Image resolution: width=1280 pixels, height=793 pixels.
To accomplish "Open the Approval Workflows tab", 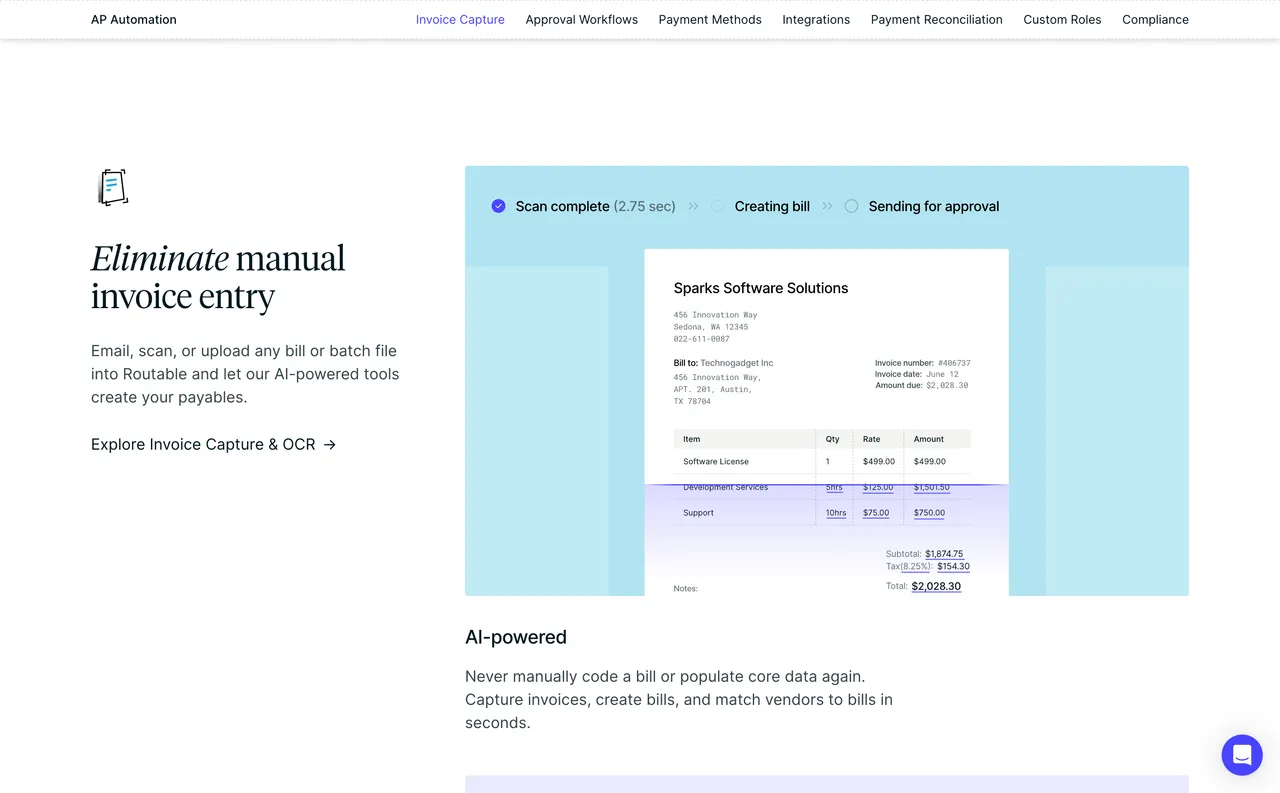I will (x=581, y=19).
